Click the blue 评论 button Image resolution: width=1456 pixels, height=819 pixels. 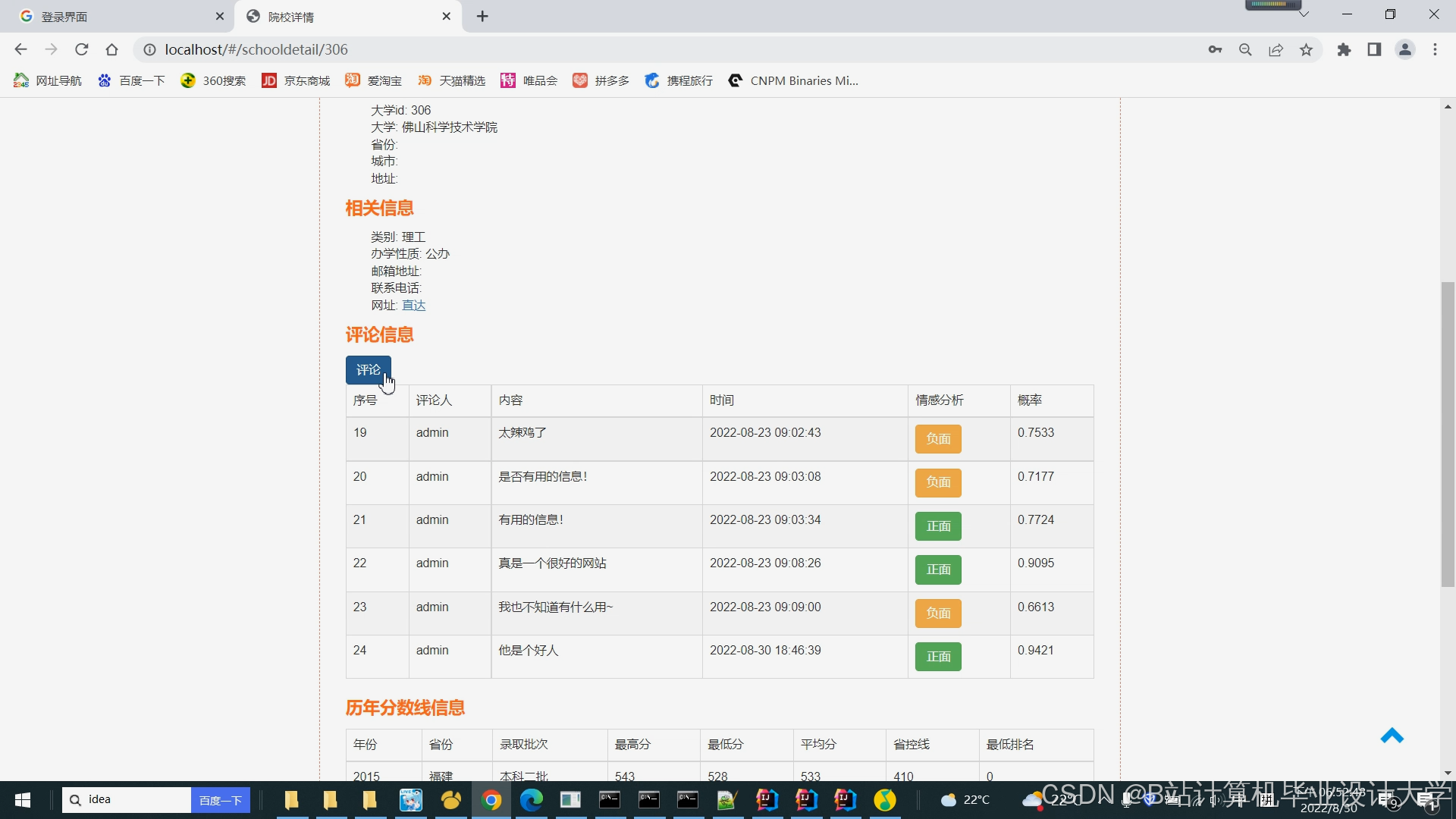[369, 370]
